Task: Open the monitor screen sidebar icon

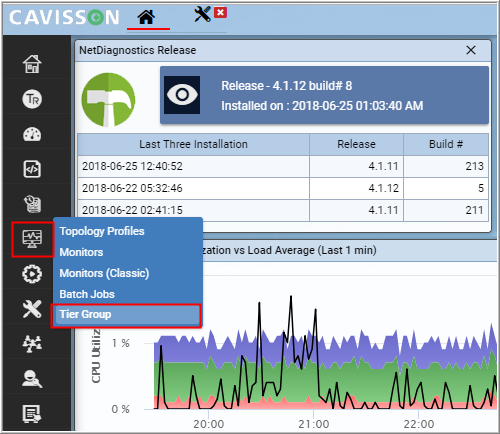Action: 32,239
